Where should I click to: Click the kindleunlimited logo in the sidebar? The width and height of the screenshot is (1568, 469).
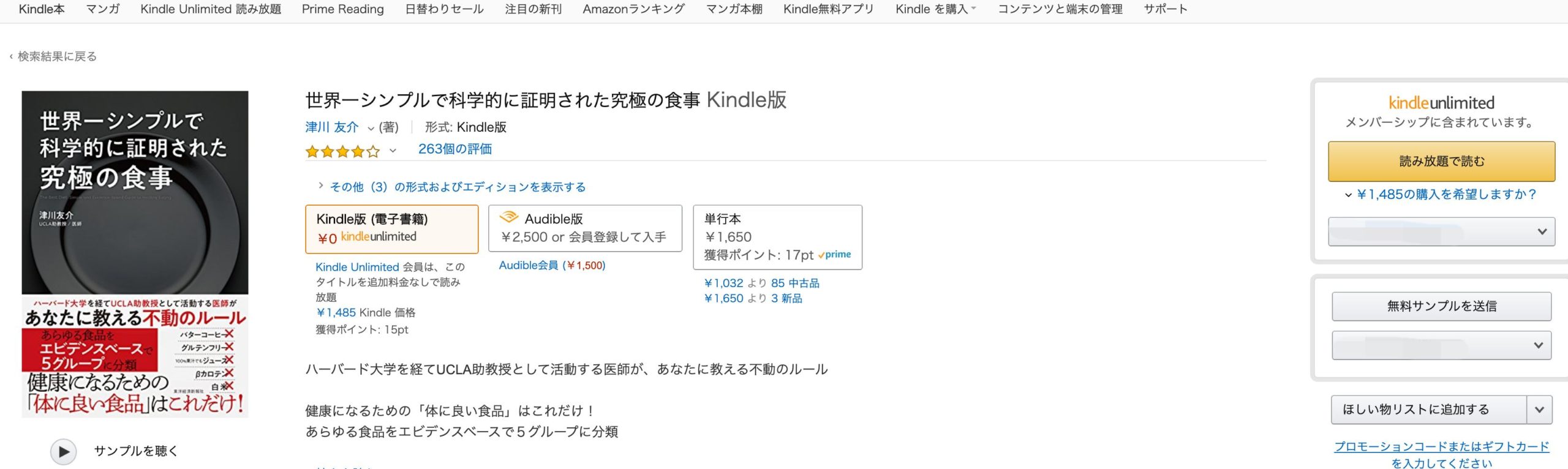[1441, 102]
